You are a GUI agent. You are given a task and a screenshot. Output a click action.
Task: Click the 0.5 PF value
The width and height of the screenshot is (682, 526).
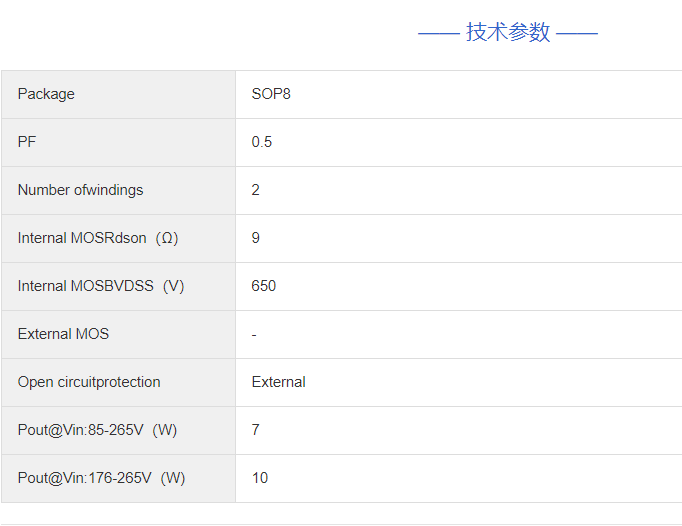pos(262,142)
